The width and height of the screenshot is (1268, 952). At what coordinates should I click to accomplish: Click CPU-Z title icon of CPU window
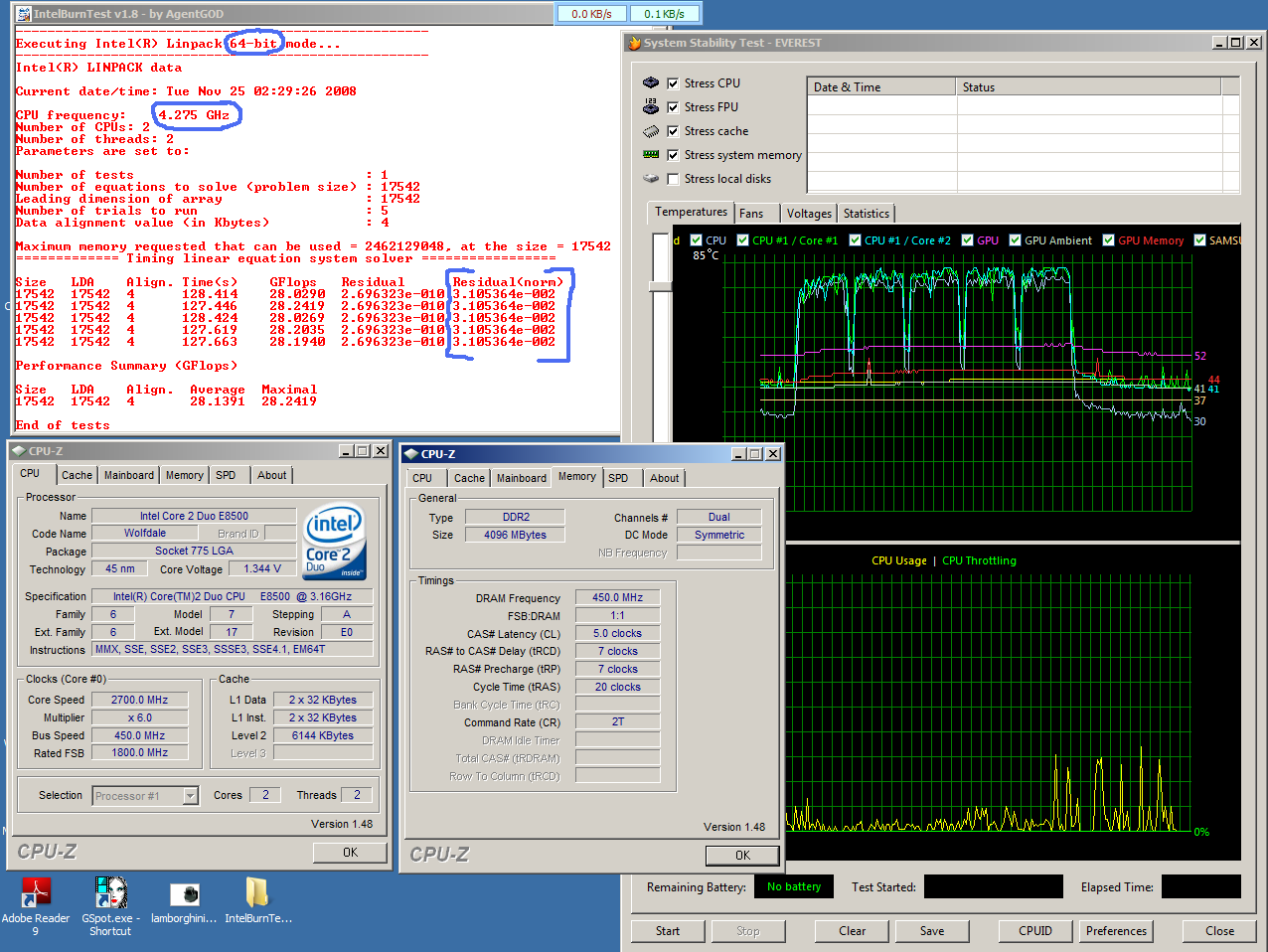[x=20, y=451]
